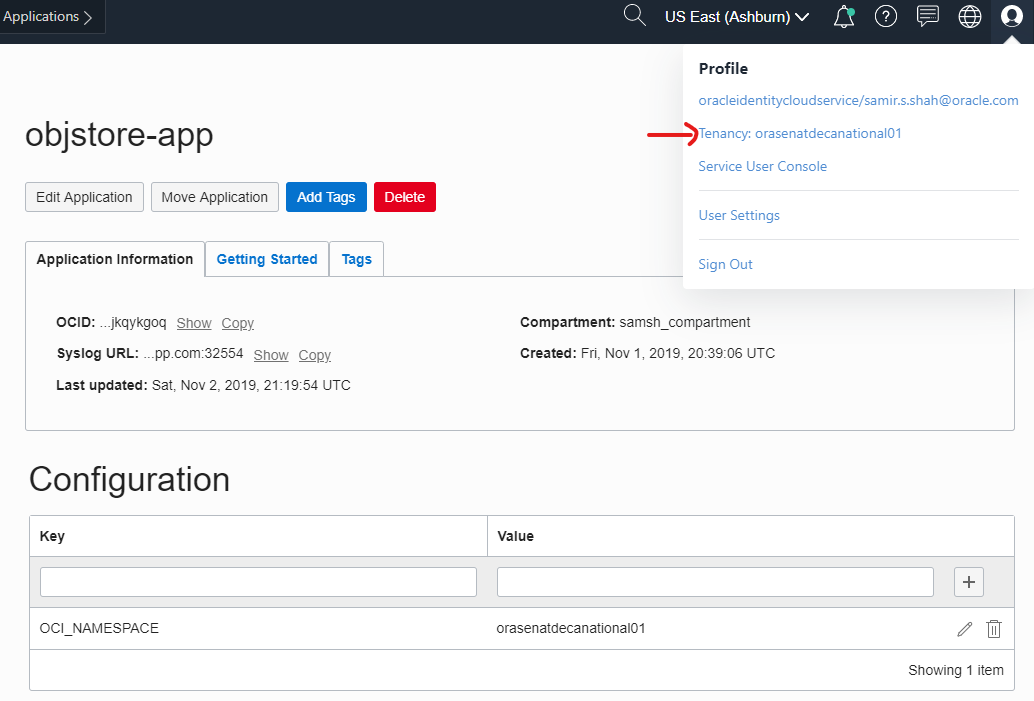
Task: Open the US East (Ashburn) region selector
Action: (737, 16)
